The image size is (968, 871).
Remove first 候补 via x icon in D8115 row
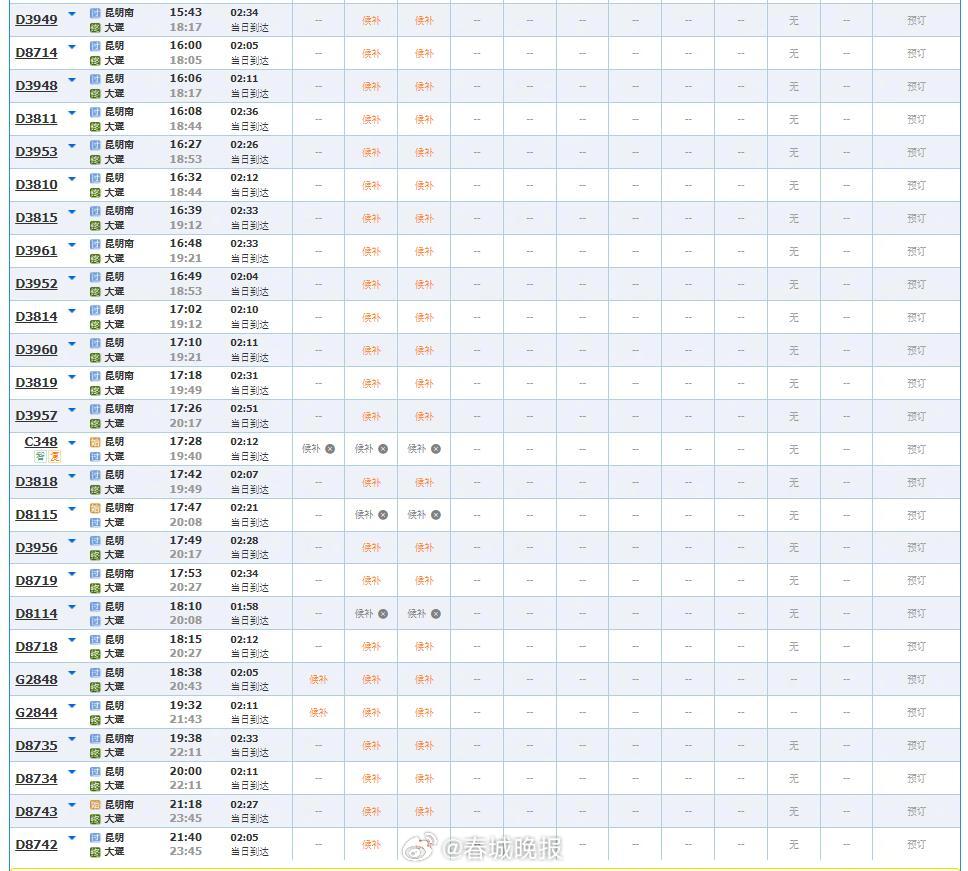click(383, 515)
